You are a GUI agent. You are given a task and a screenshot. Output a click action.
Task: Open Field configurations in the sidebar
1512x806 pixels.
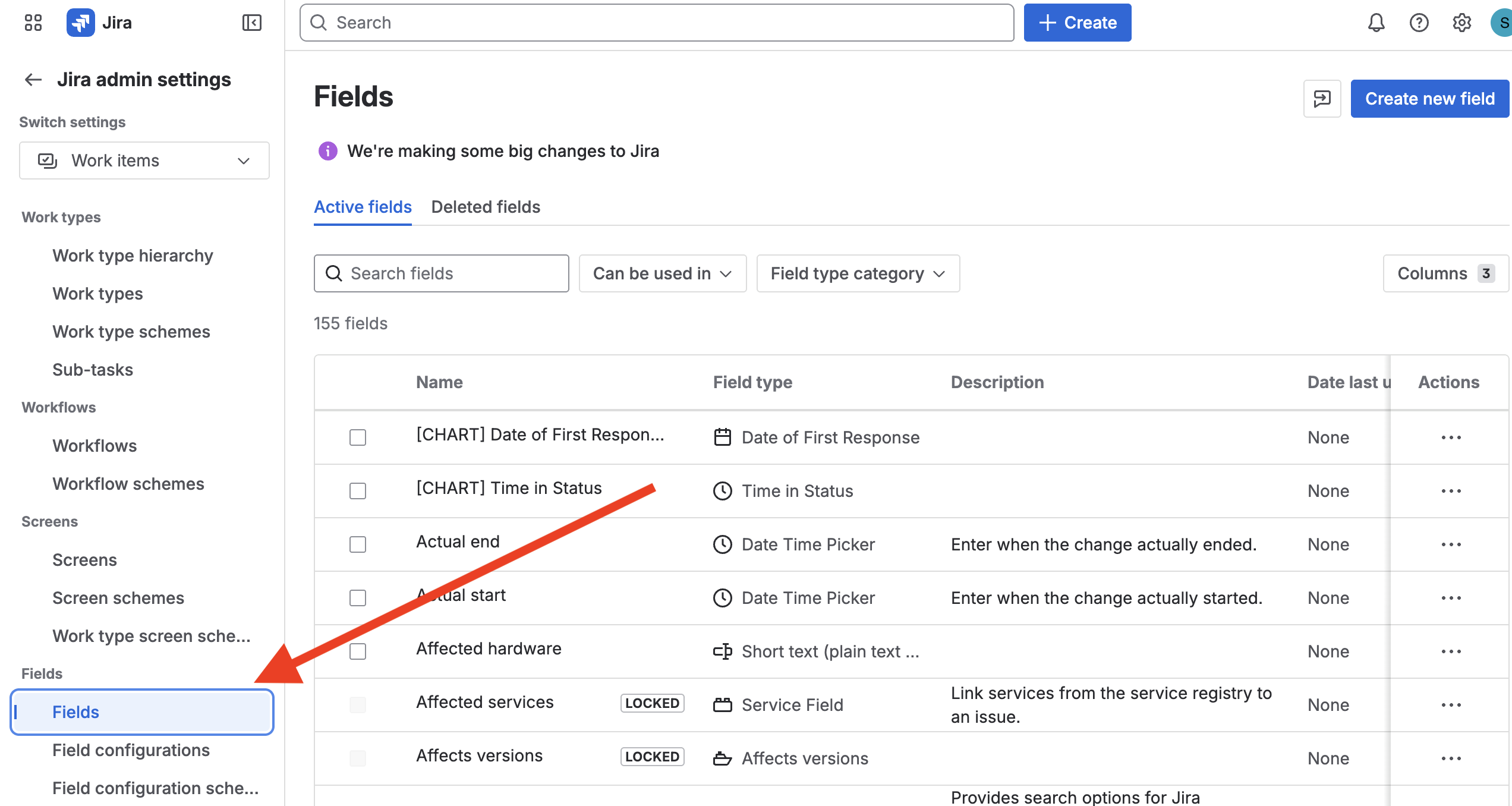(131, 750)
